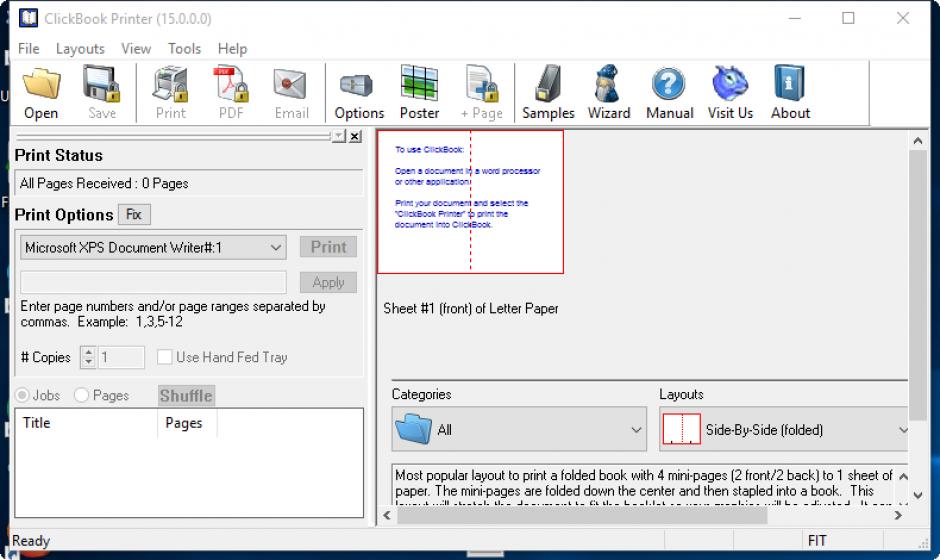Image resolution: width=940 pixels, height=560 pixels.
Task: Click the Shuffle button
Action: pos(186,396)
